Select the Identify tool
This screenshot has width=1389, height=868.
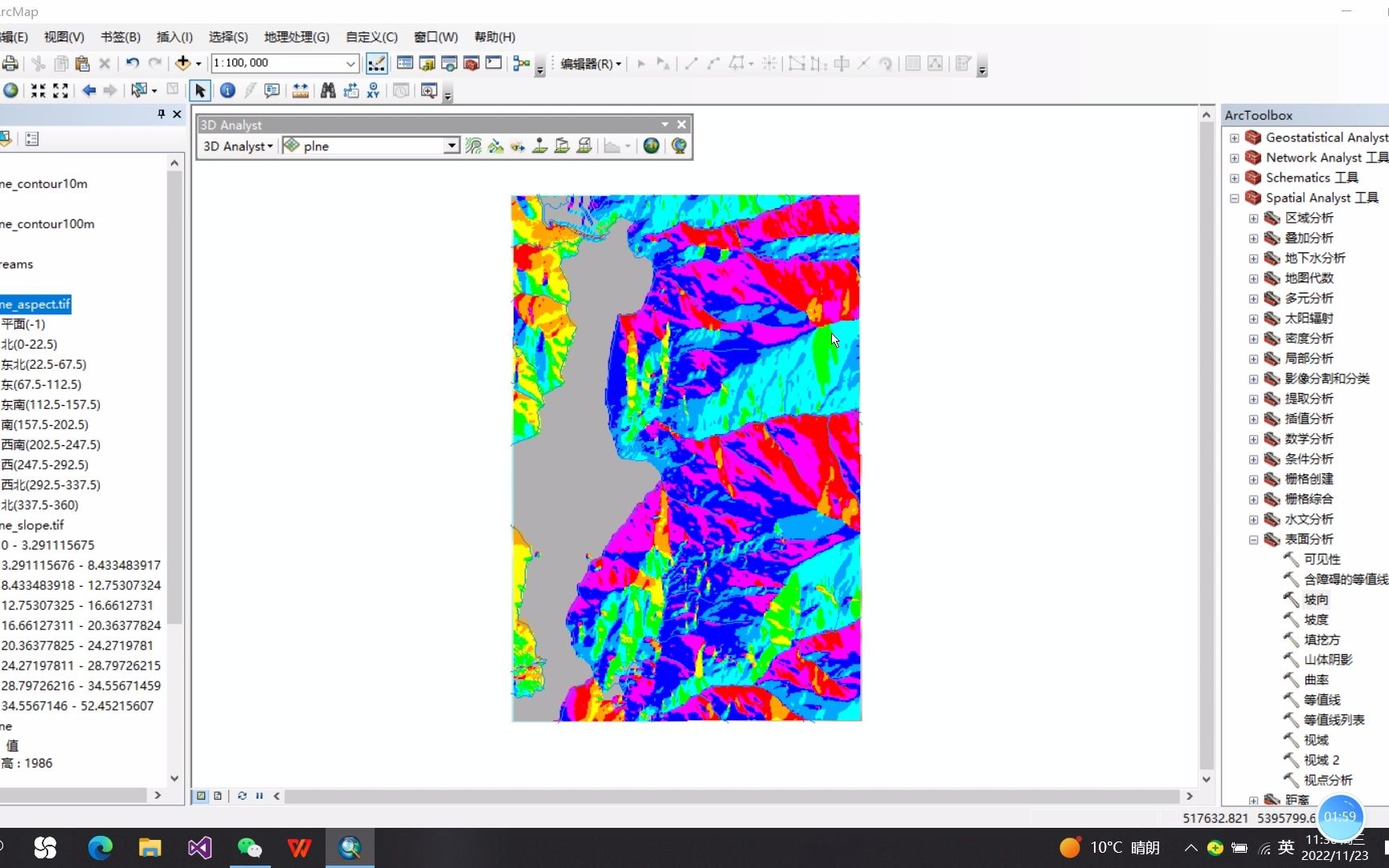tap(227, 91)
